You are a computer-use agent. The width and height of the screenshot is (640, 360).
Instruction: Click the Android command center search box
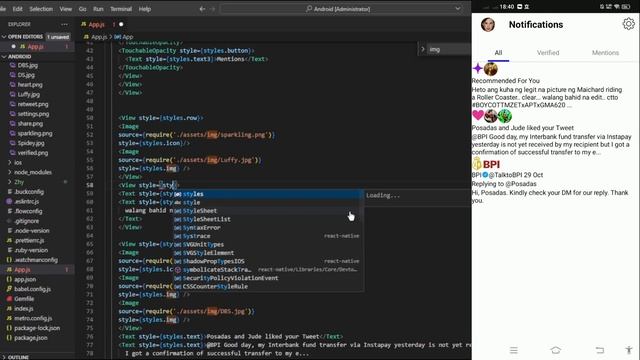coord(342,9)
